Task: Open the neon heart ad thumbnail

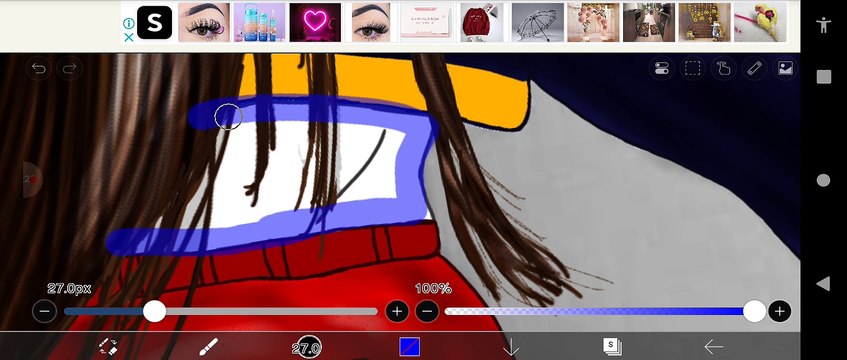Action: click(315, 22)
